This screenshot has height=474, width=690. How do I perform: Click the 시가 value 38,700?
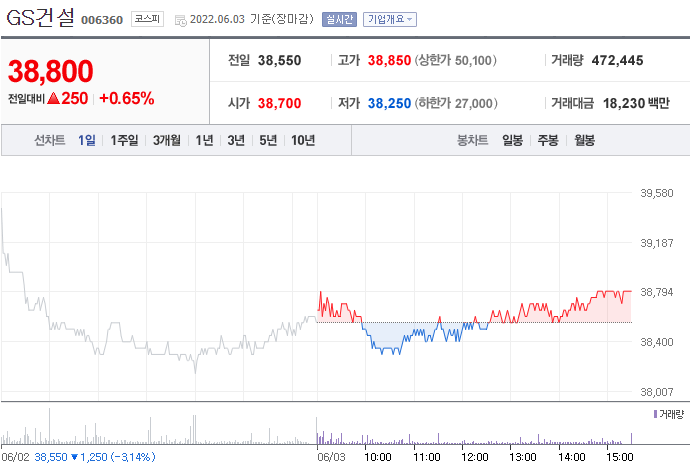tap(279, 103)
